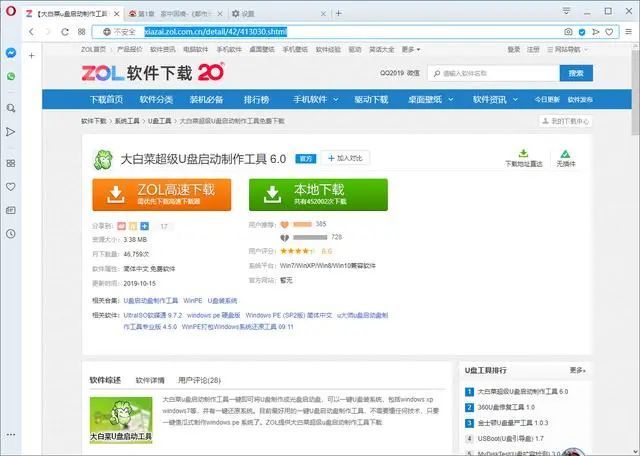Open Speed Dial grid next to reload
Viewport: 640px width, 456px height.
[82, 31]
